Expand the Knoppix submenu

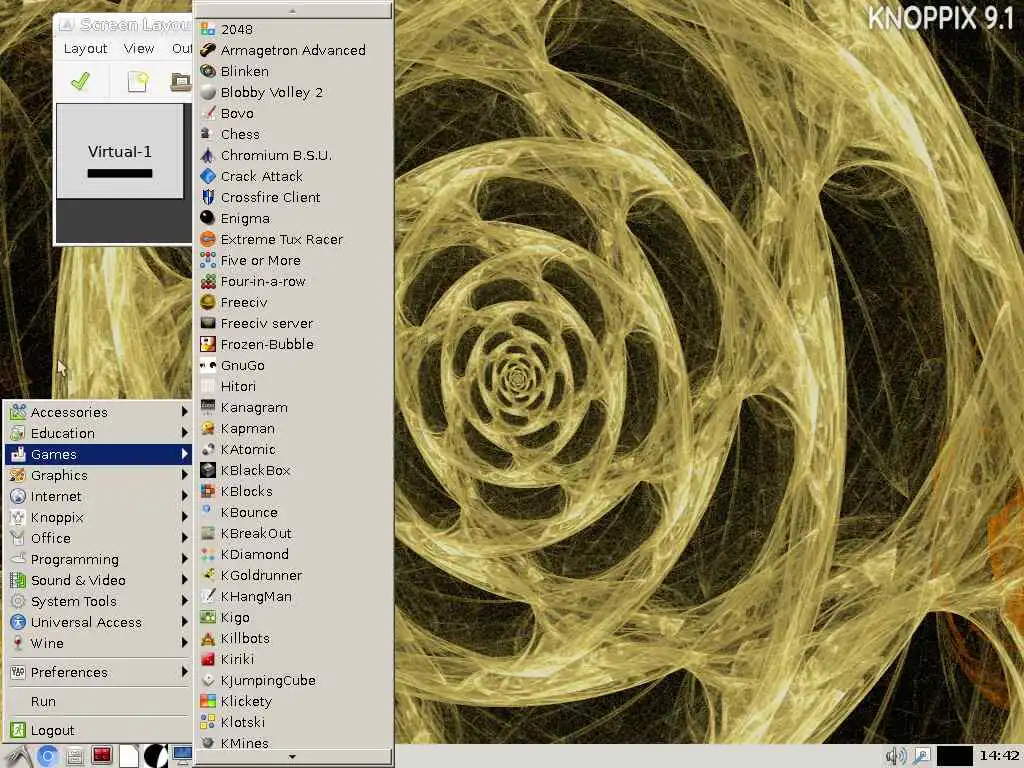[98, 517]
